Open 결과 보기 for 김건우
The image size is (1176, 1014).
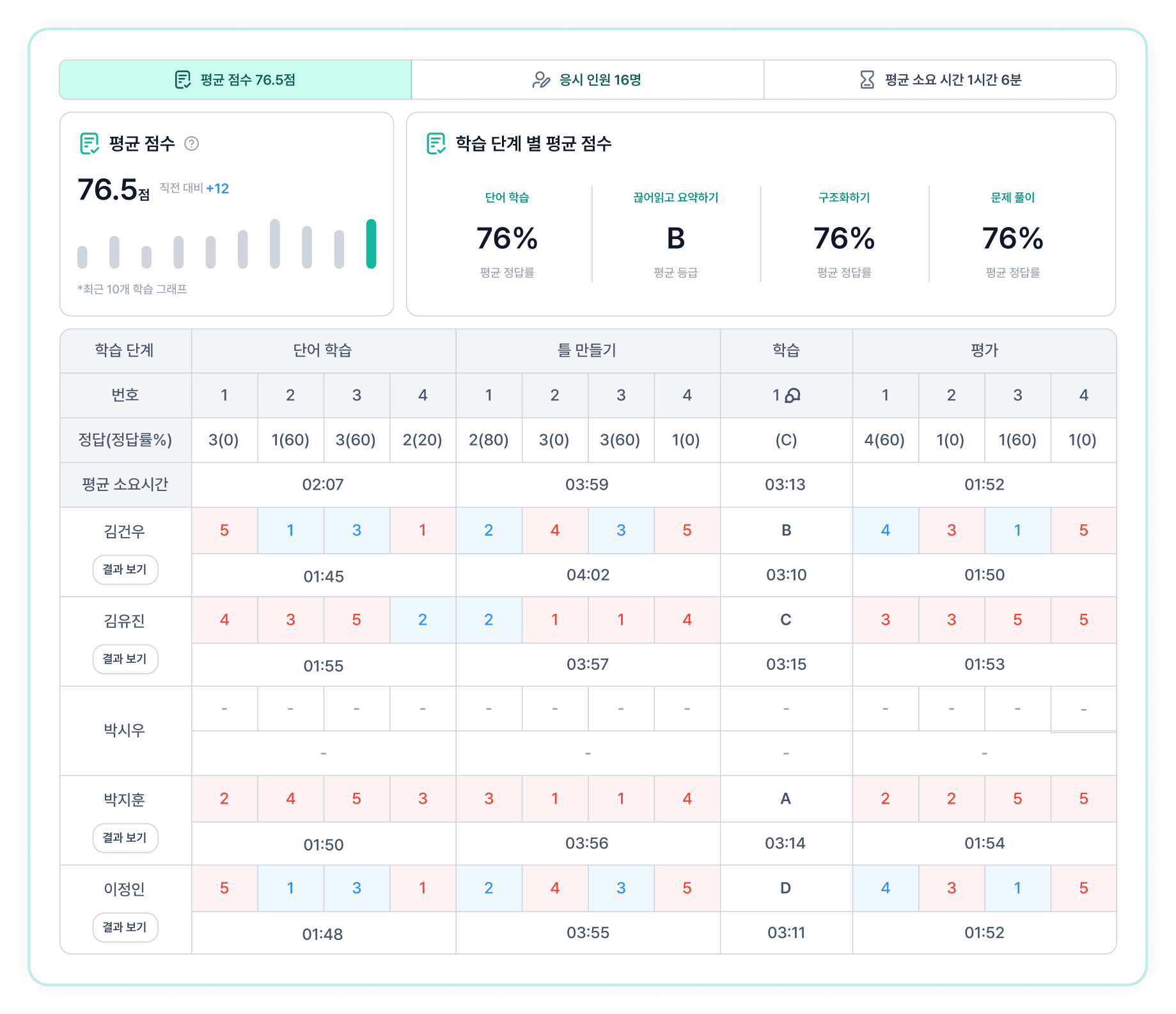pyautogui.click(x=125, y=569)
